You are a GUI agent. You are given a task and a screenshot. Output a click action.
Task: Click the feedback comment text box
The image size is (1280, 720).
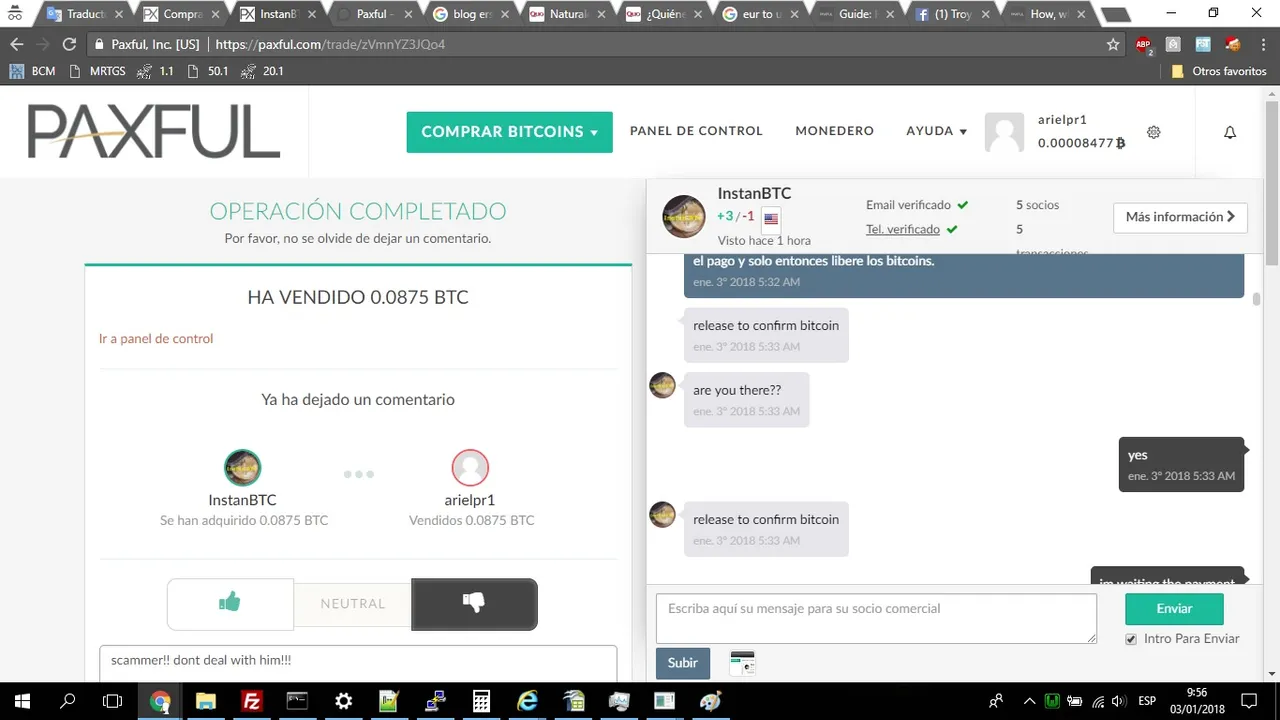coord(358,663)
